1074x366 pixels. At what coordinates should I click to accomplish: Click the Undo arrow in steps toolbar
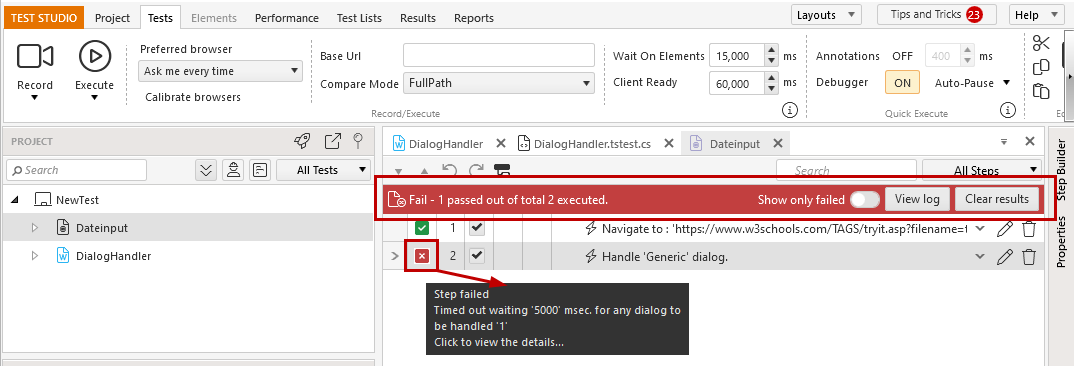click(x=449, y=170)
